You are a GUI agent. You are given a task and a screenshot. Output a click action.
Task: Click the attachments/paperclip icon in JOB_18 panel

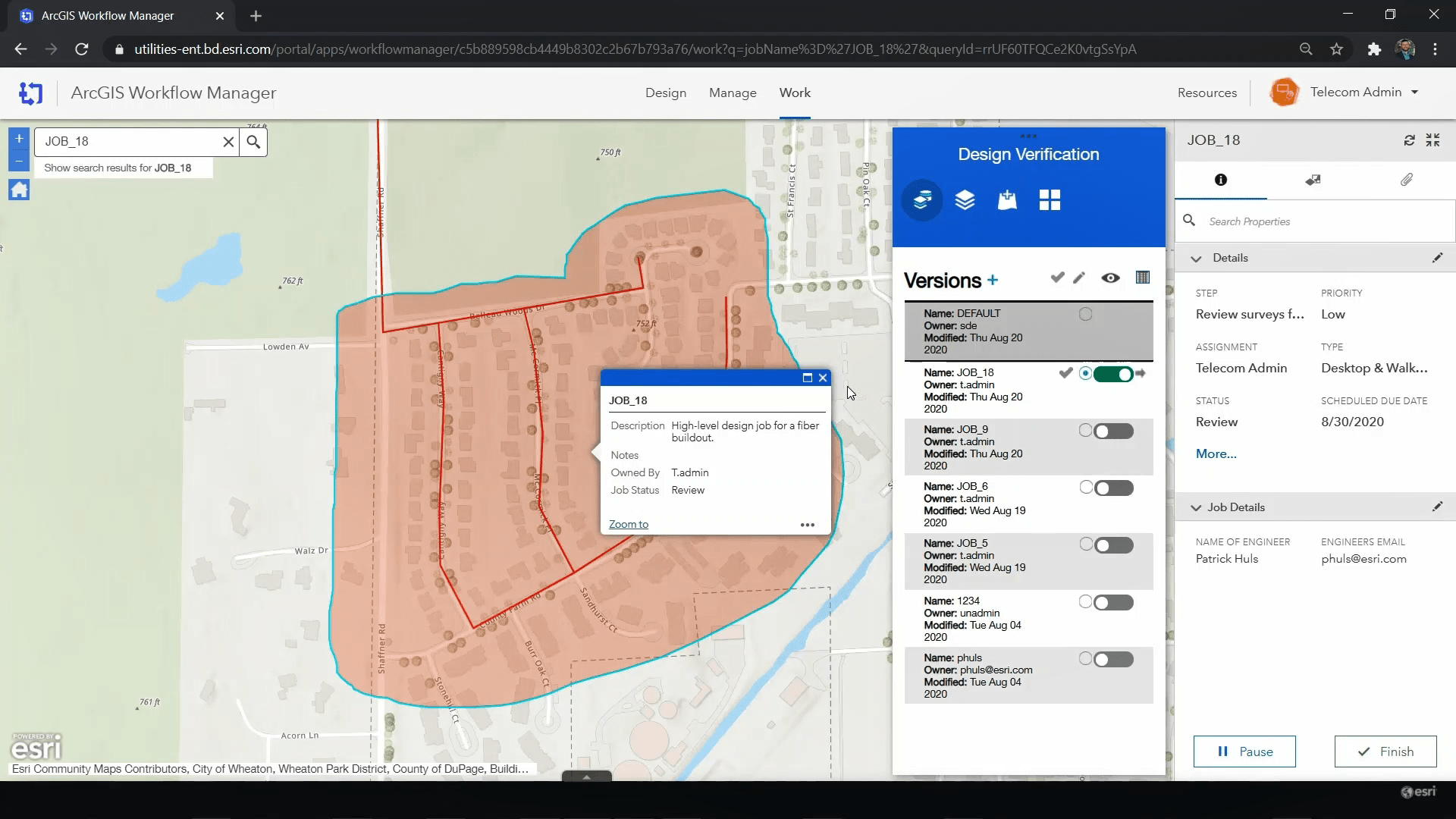[1407, 179]
